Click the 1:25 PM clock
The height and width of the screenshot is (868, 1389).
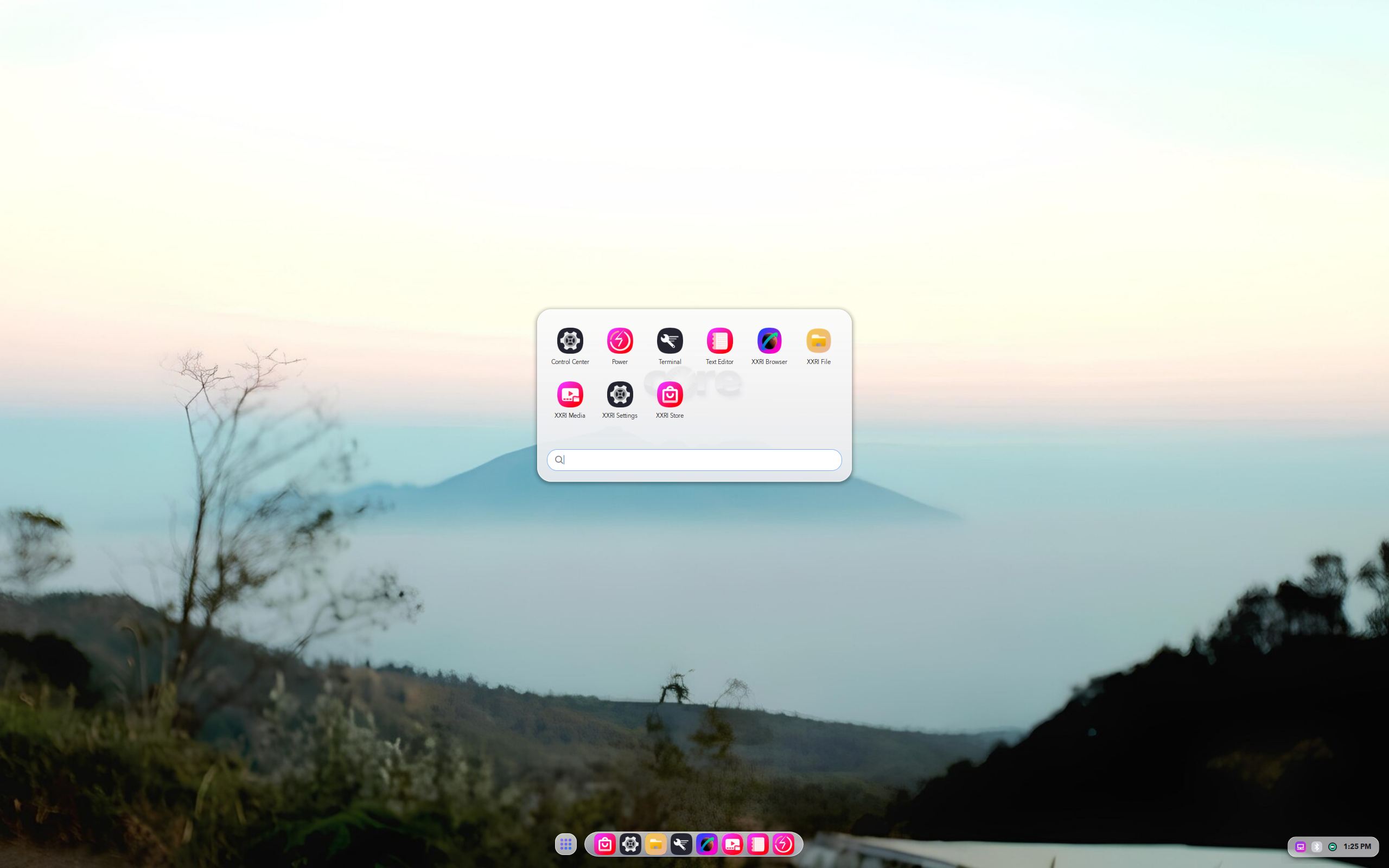click(x=1357, y=846)
